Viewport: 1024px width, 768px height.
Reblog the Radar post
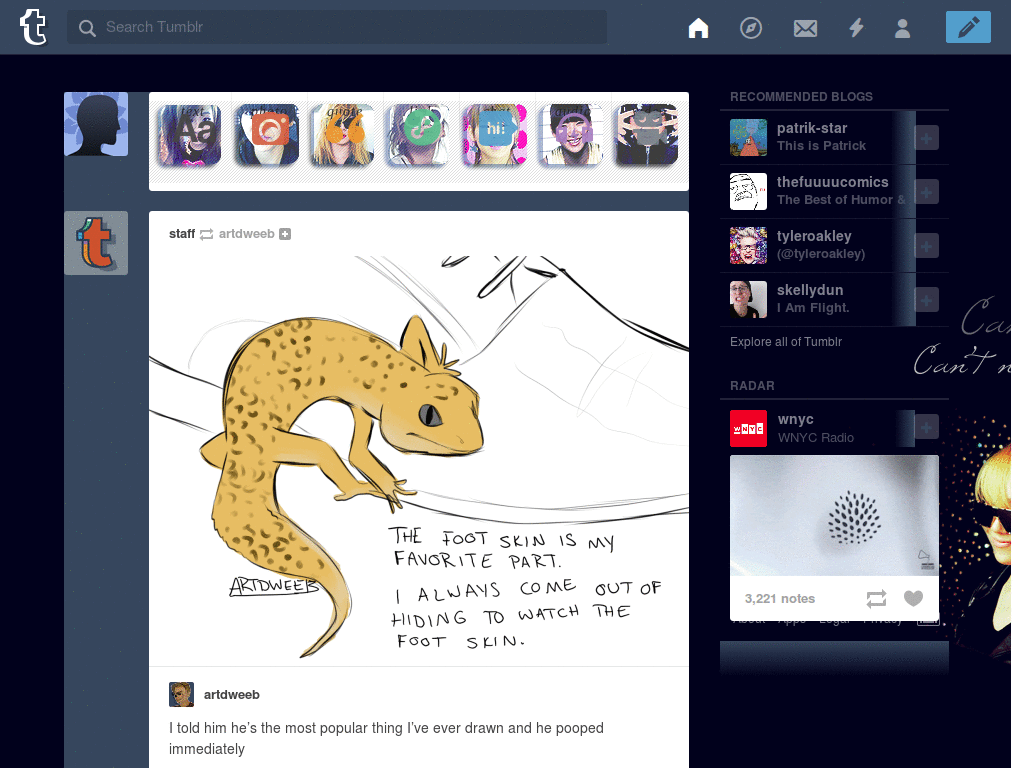tap(876, 599)
